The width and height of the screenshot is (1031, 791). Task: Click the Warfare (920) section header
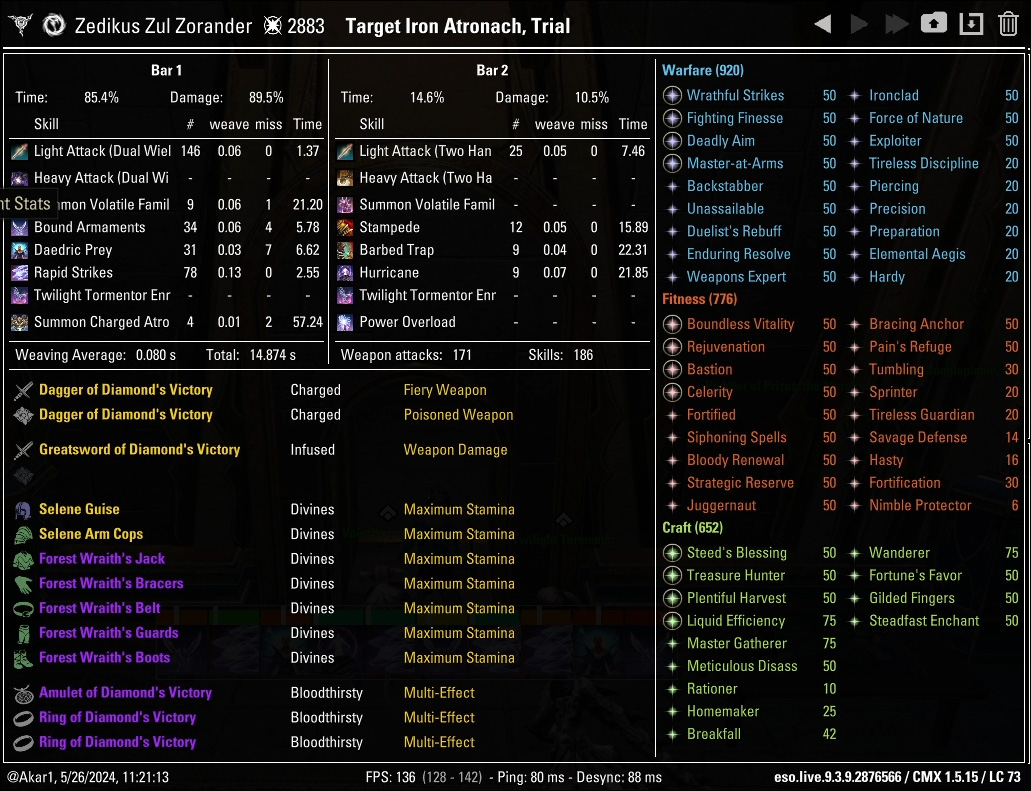pyautogui.click(x=703, y=71)
